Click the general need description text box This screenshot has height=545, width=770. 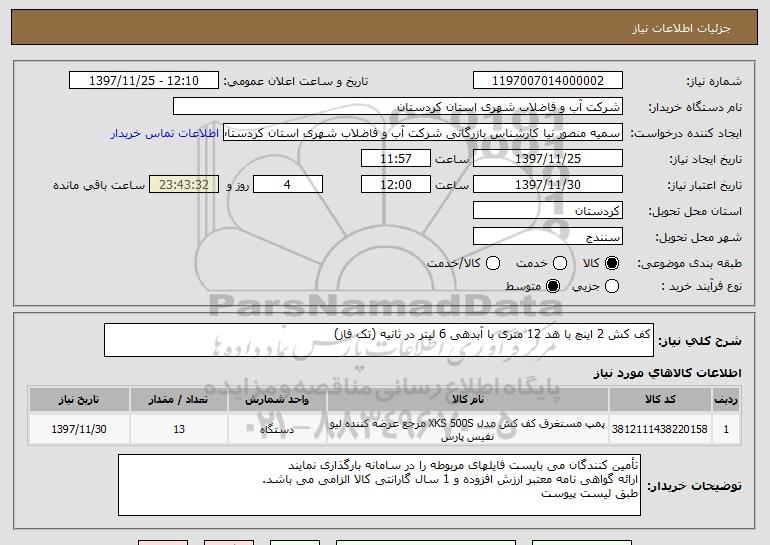(379, 340)
